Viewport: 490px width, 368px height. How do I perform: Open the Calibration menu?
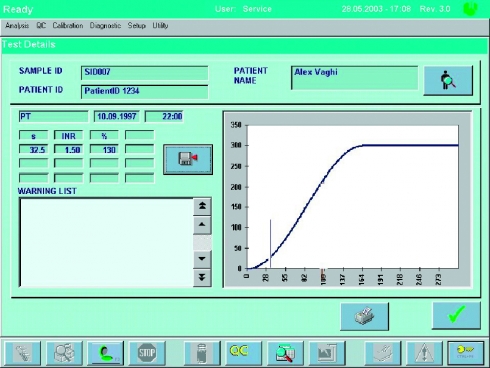68,26
